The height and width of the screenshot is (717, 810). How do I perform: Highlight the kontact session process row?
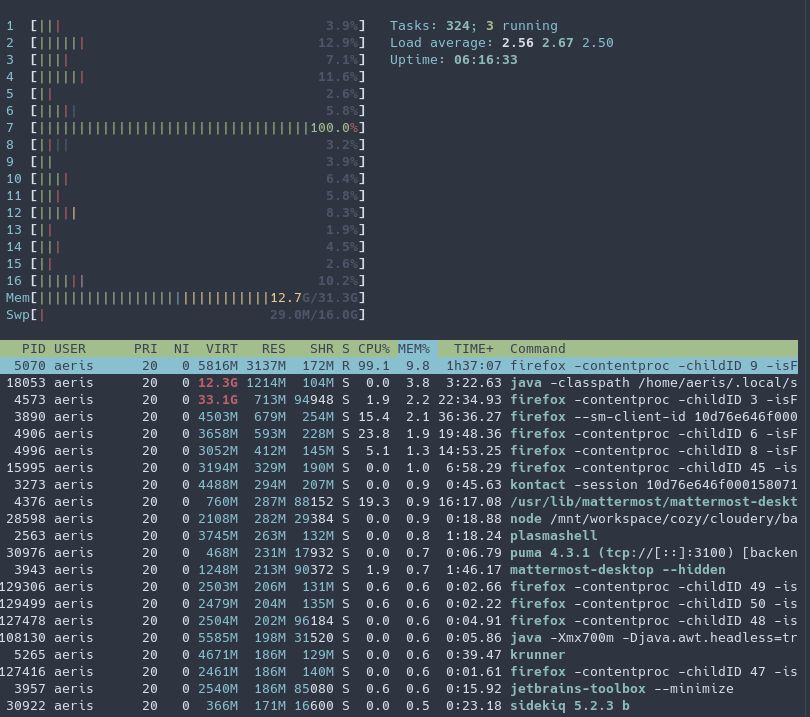[400, 485]
